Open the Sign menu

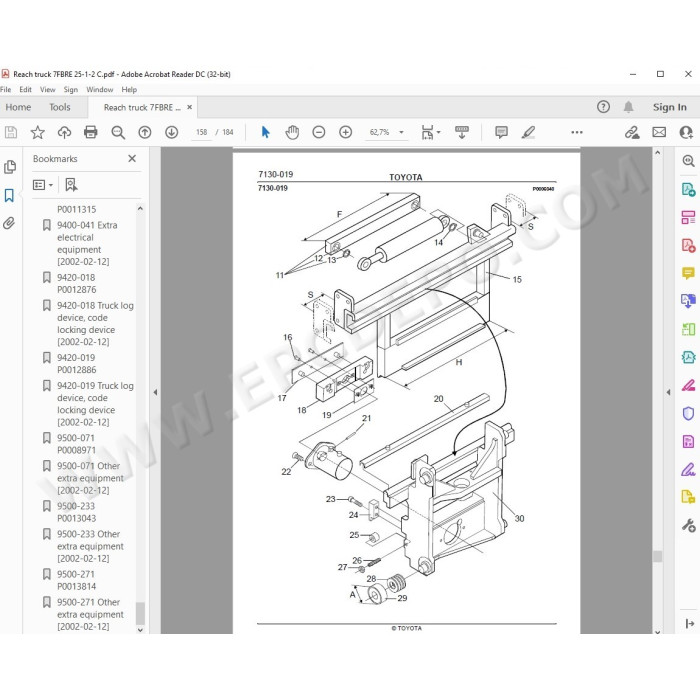[71, 90]
